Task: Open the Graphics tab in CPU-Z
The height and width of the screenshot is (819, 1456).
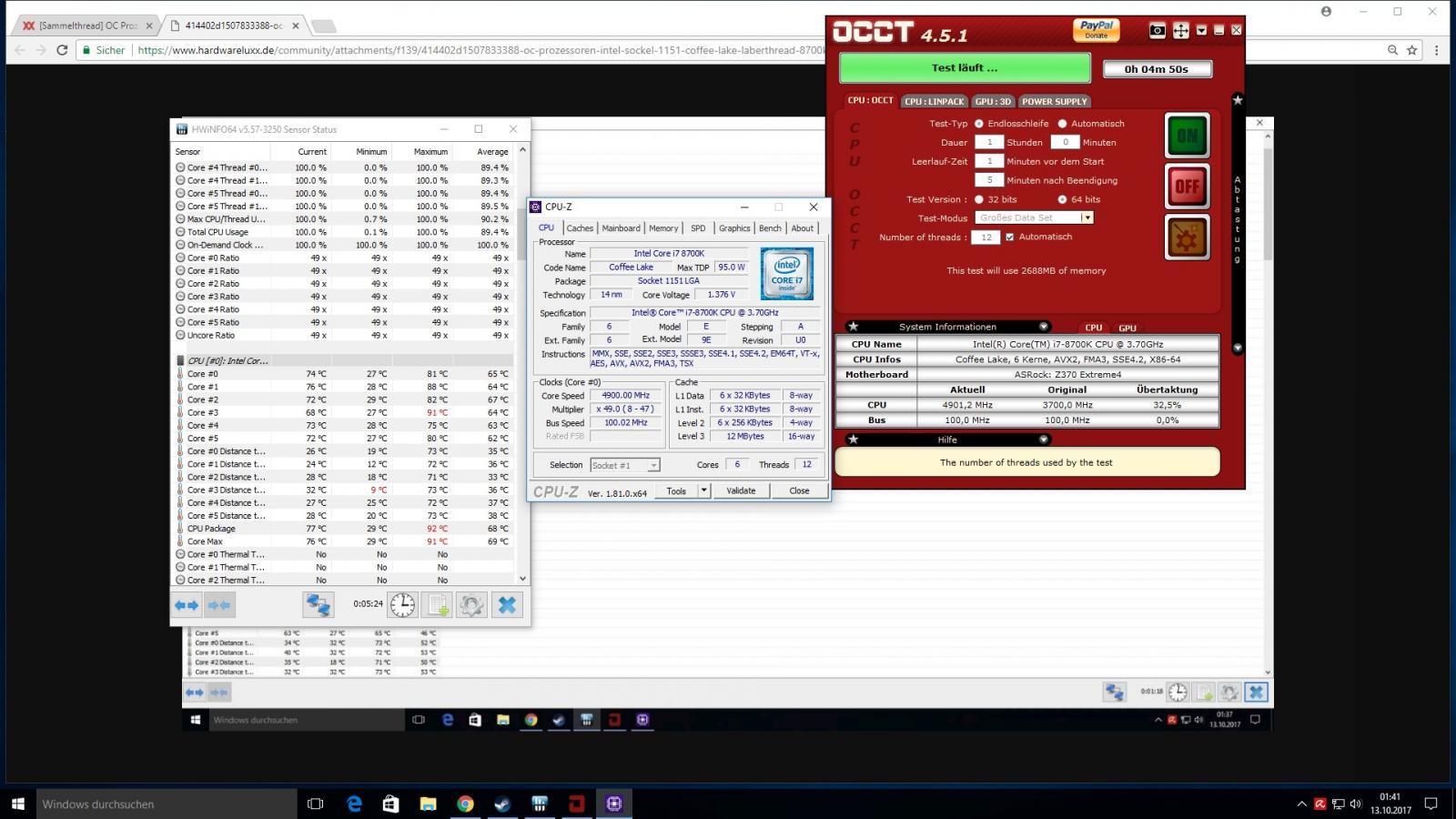Action: pos(734,228)
